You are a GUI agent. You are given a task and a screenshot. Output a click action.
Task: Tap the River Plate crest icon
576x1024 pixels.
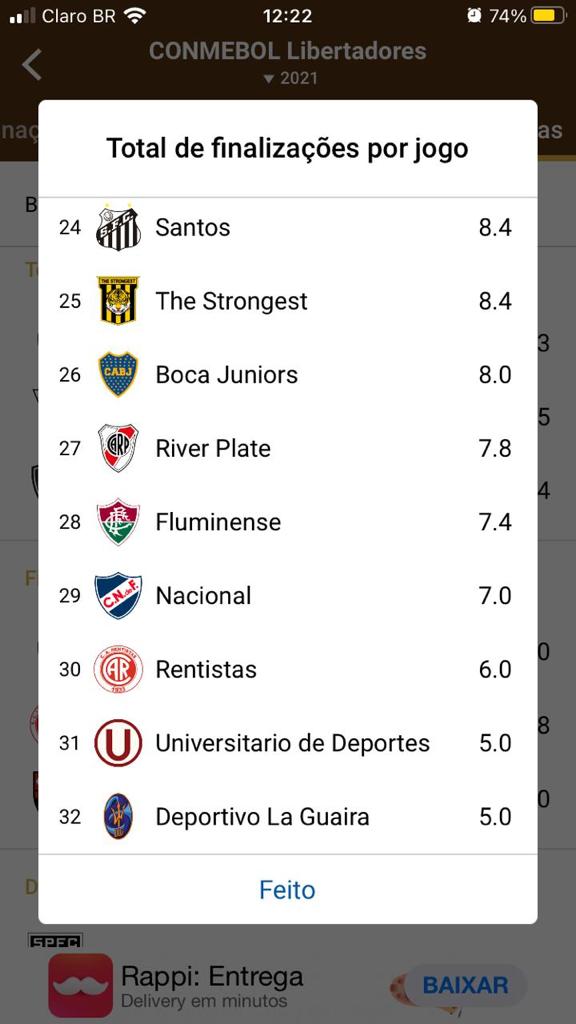pyautogui.click(x=118, y=448)
